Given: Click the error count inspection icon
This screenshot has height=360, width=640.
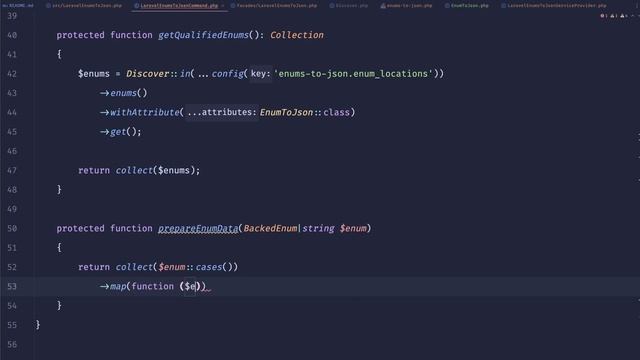Looking at the screenshot, I should [602, 16].
